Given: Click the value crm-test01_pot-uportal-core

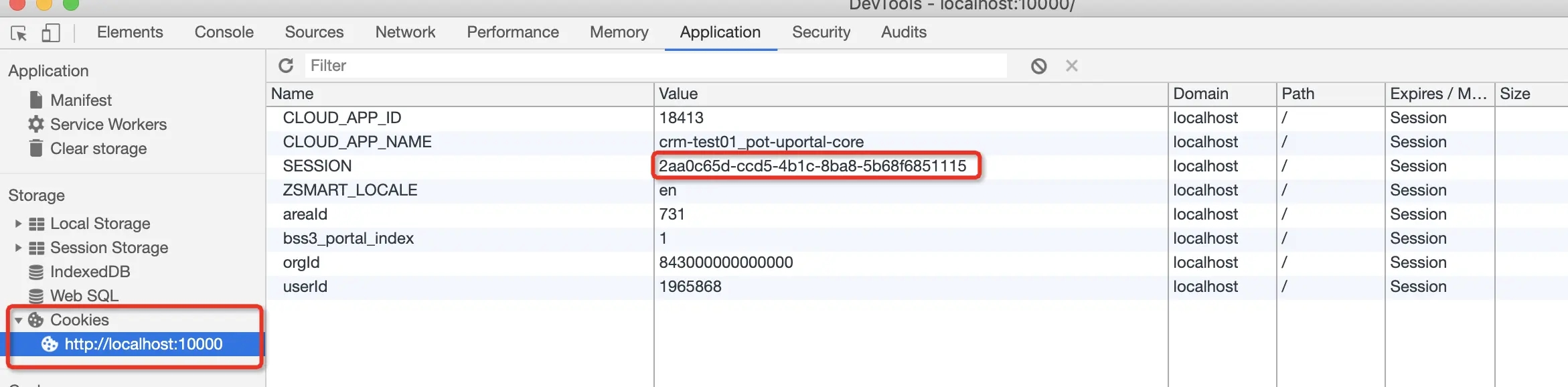Looking at the screenshot, I should click(761, 142).
